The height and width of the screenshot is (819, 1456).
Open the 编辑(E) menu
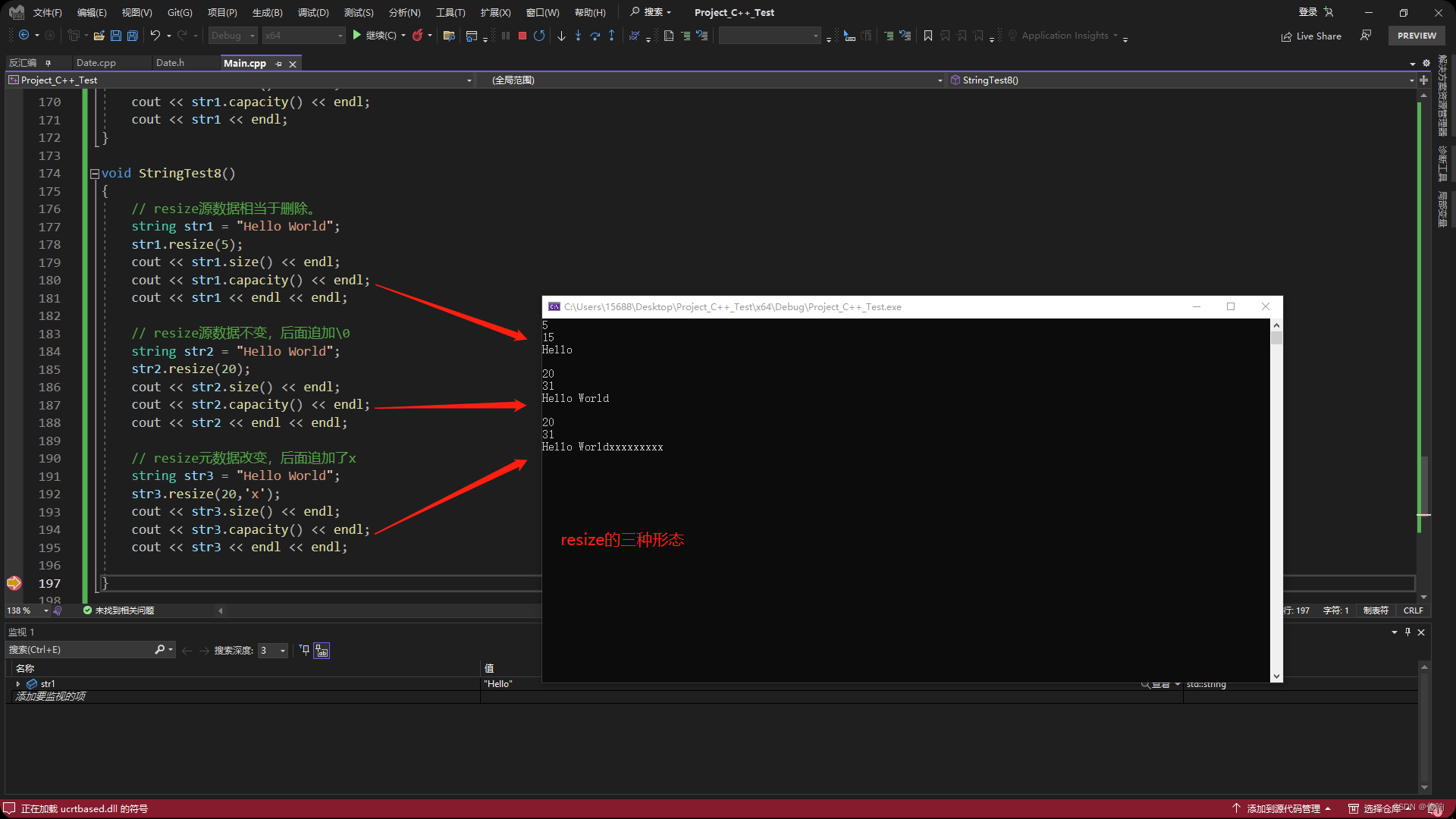pos(92,12)
